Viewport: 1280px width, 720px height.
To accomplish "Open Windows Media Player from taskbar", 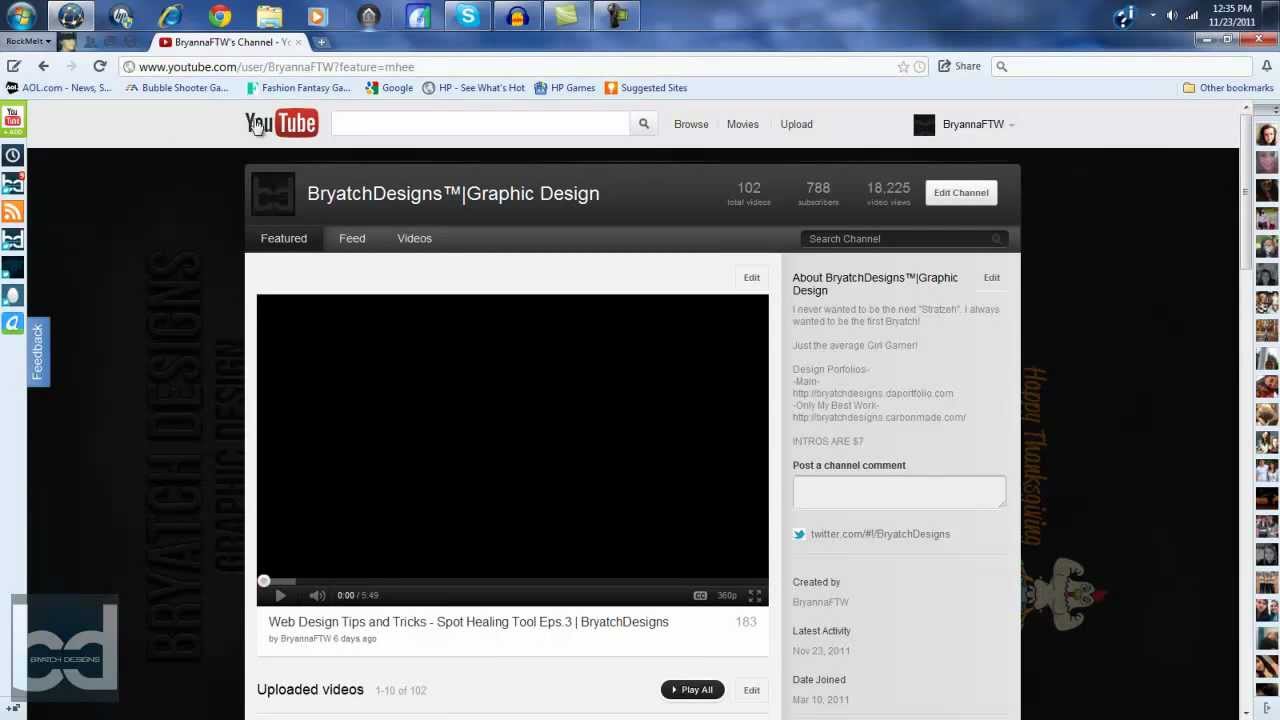I will (318, 16).
